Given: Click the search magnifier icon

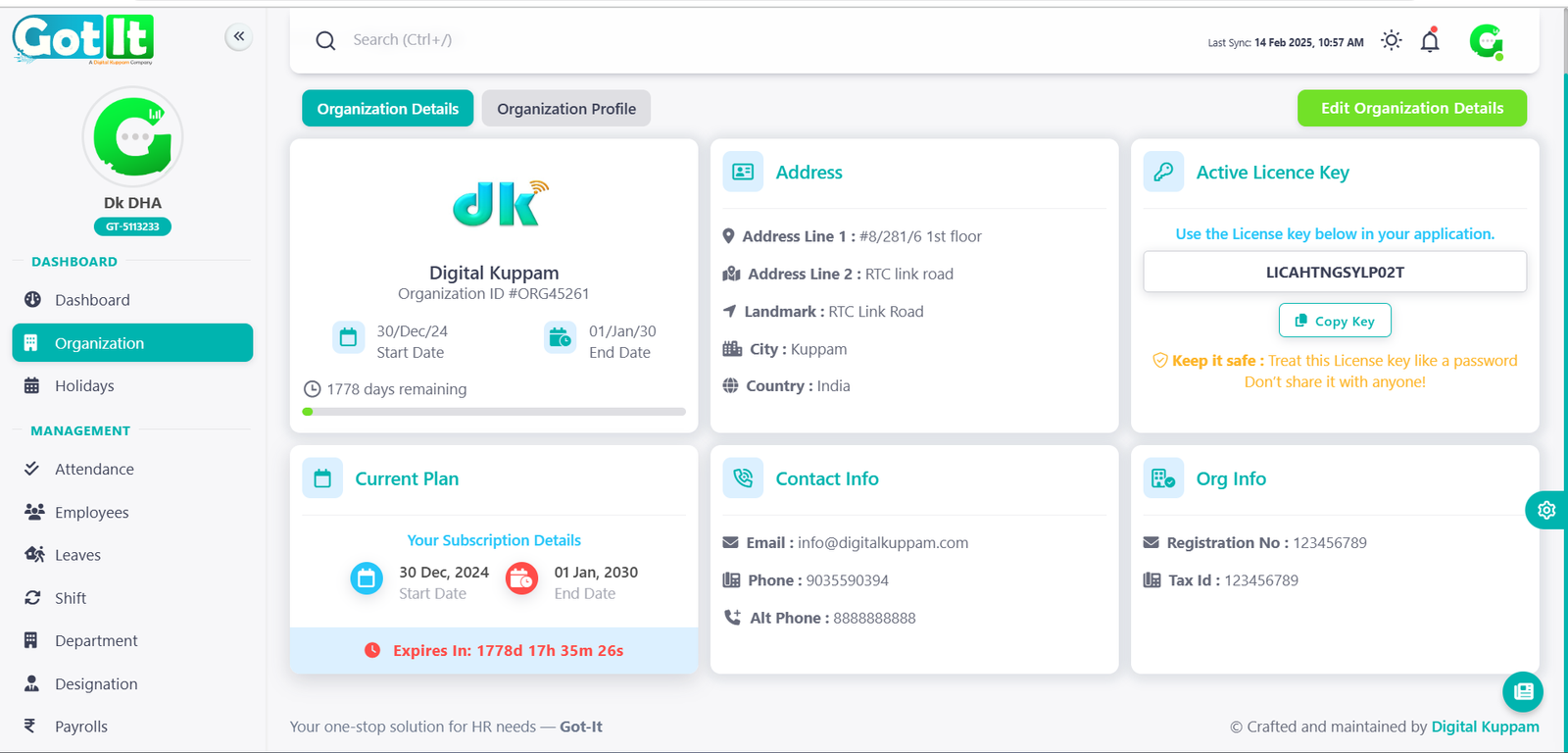Looking at the screenshot, I should coord(325,40).
